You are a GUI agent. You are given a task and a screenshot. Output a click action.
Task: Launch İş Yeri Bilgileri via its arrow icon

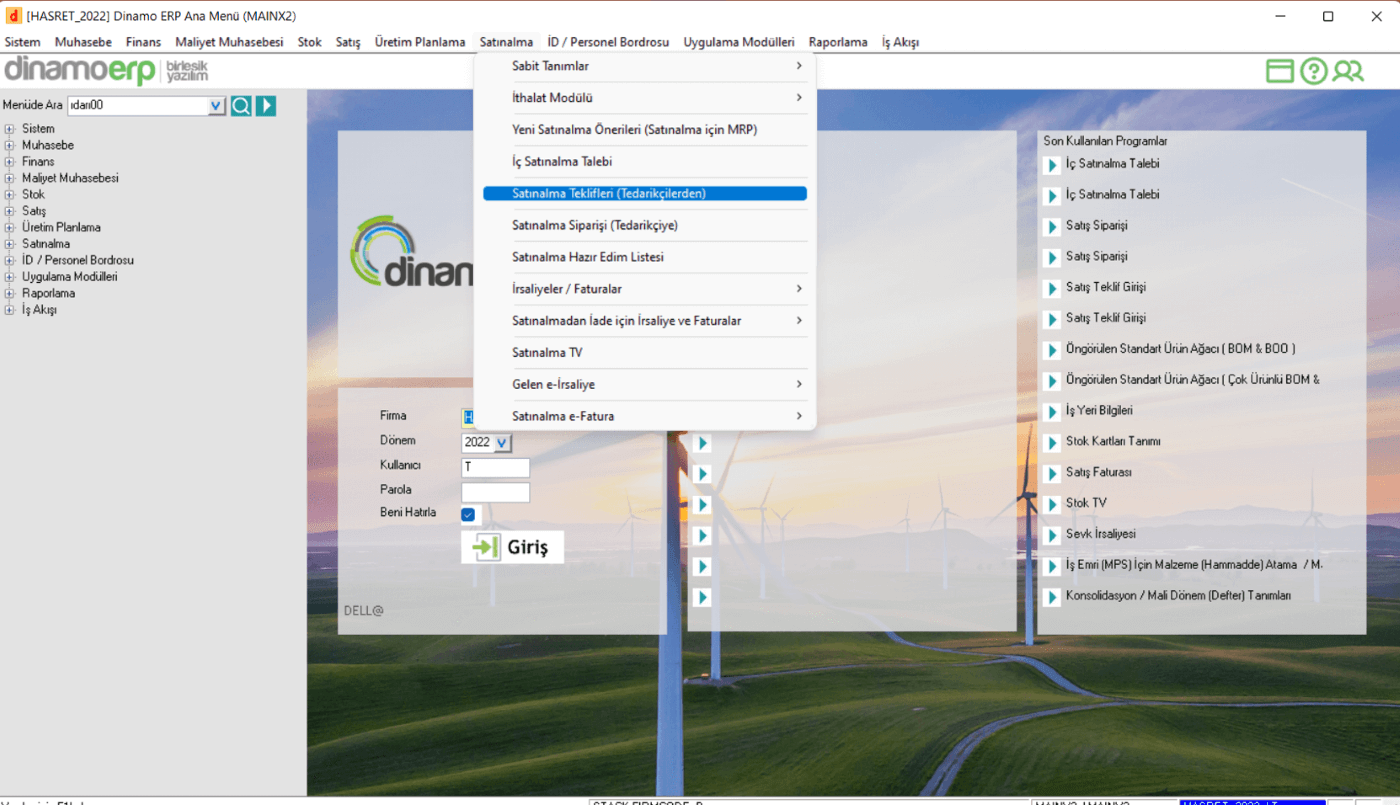pyautogui.click(x=1051, y=412)
